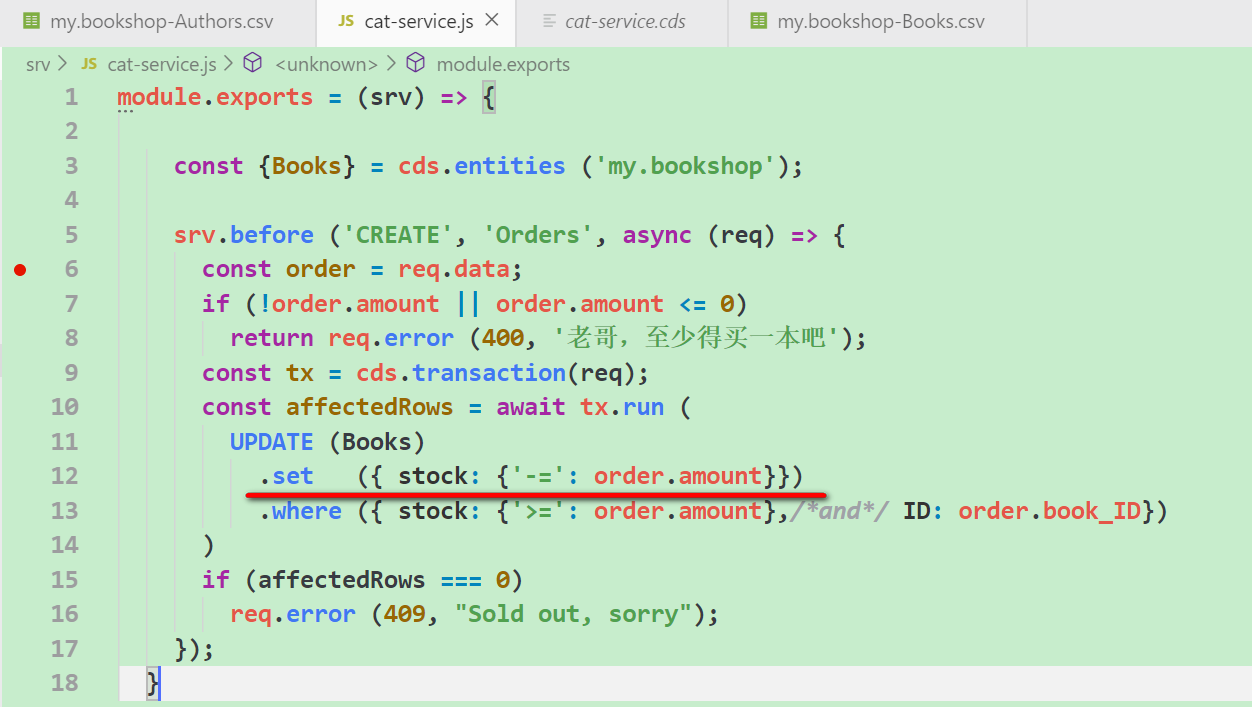Click 'data' in req.data line 6
Image resolution: width=1252 pixels, height=707 pixels.
click(482, 269)
